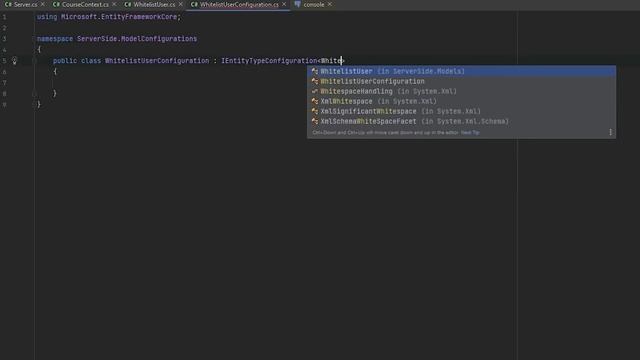This screenshot has width=640, height=360.
Task: Click IEntityTypeConfiguration in the class declaration
Action: [x=269, y=61]
